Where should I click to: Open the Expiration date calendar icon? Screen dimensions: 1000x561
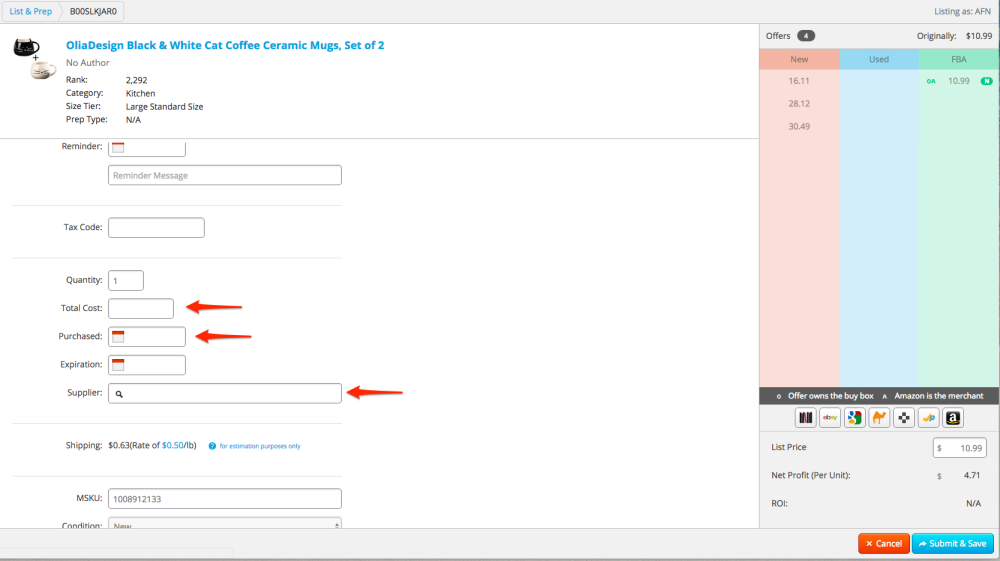point(118,365)
